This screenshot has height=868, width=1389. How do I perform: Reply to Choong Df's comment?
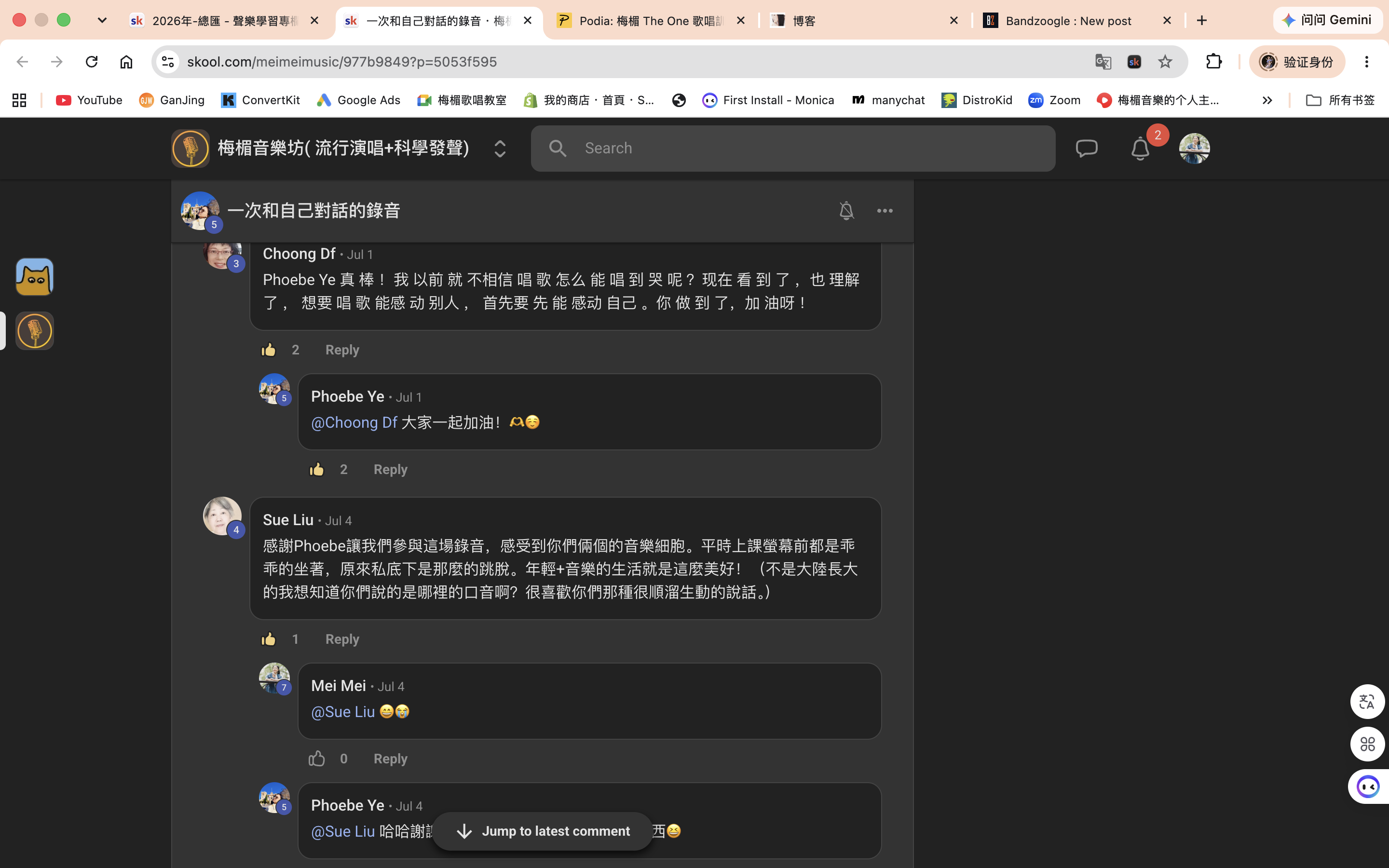[x=342, y=350]
